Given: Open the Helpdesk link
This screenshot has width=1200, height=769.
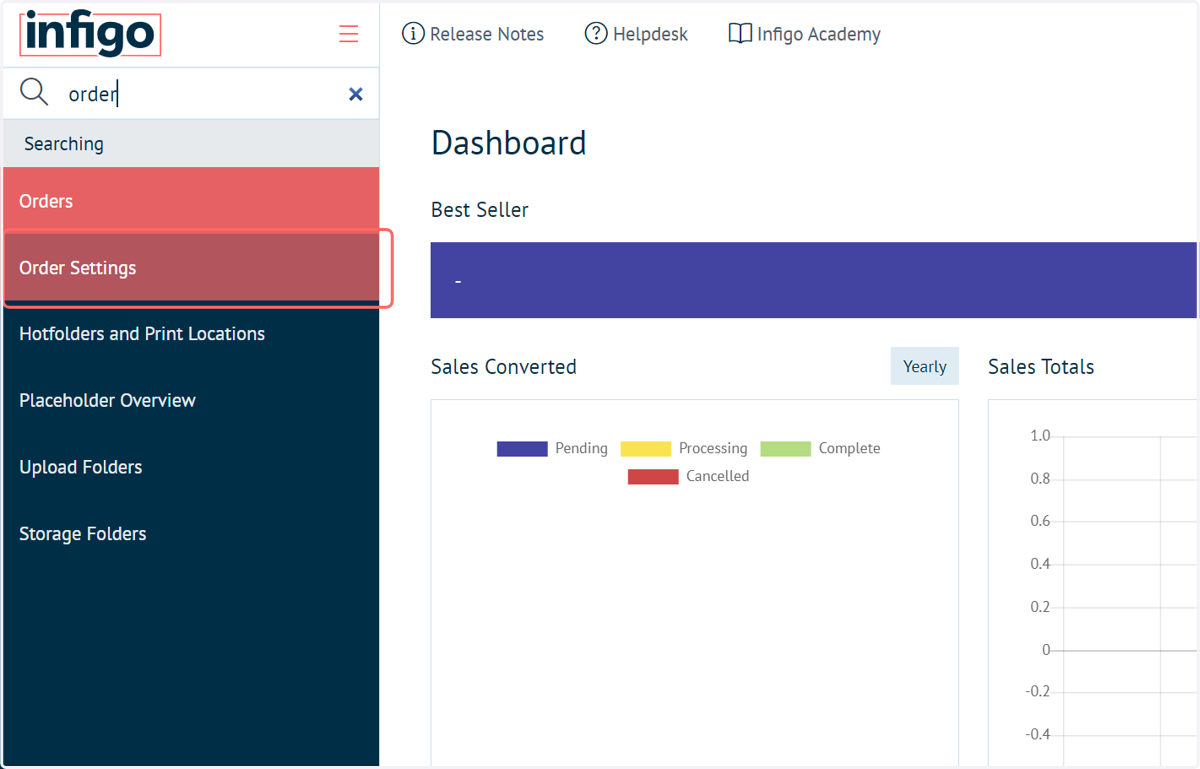Looking at the screenshot, I should [650, 34].
